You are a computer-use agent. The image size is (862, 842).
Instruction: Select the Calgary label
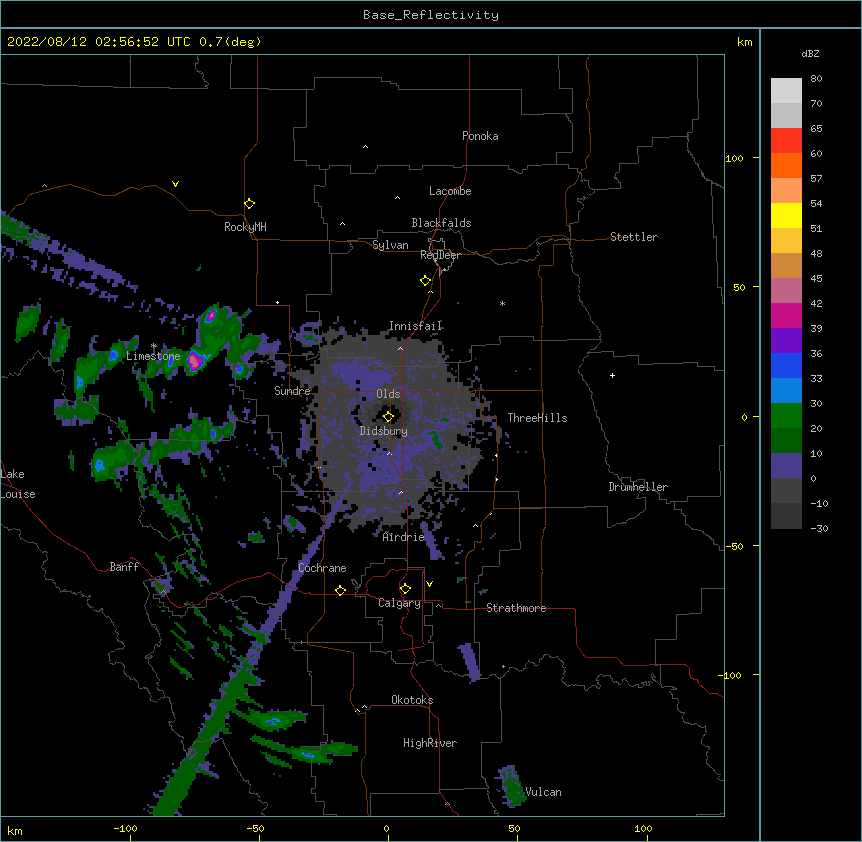[x=399, y=603]
